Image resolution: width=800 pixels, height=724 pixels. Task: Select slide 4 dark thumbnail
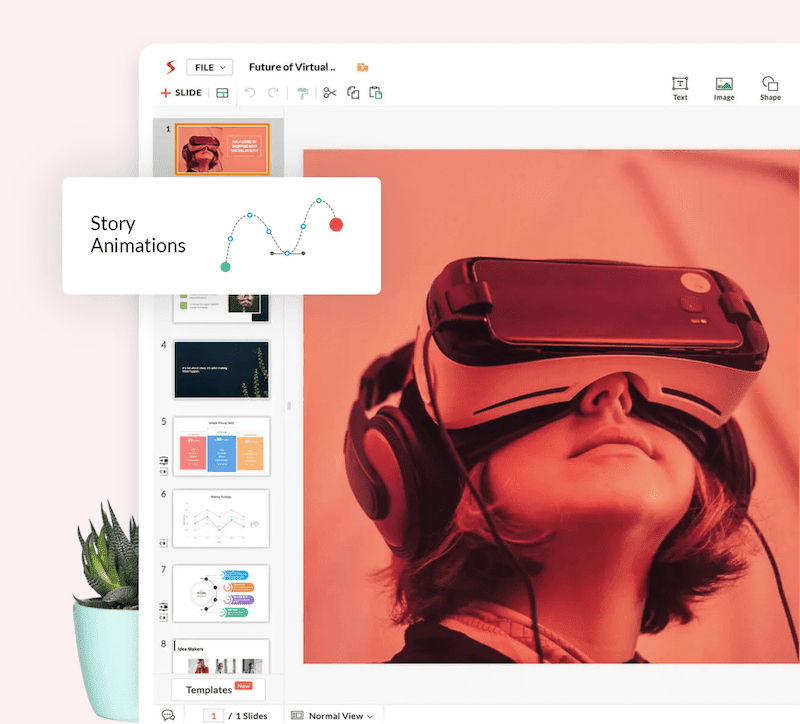[x=221, y=369]
